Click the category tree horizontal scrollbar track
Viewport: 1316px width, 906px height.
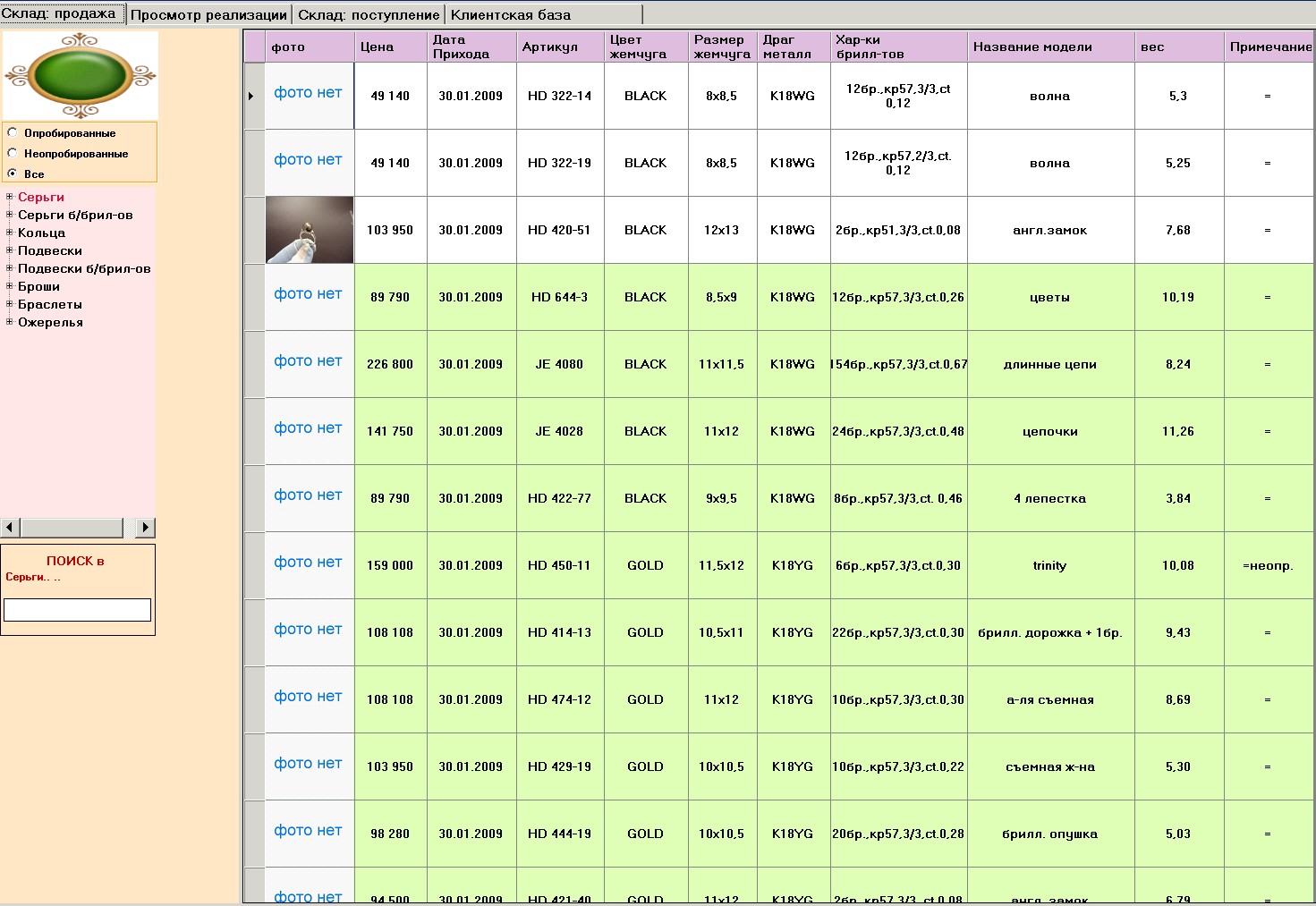point(78,528)
